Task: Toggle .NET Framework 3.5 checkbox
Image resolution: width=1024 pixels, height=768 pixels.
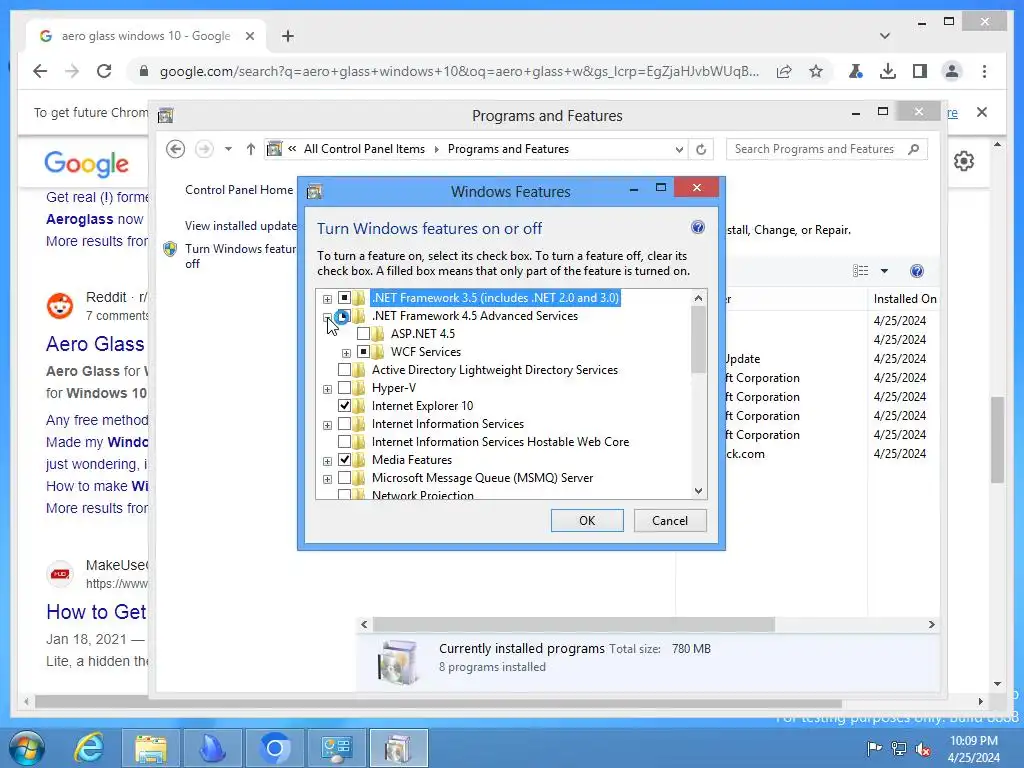Action: (x=344, y=298)
